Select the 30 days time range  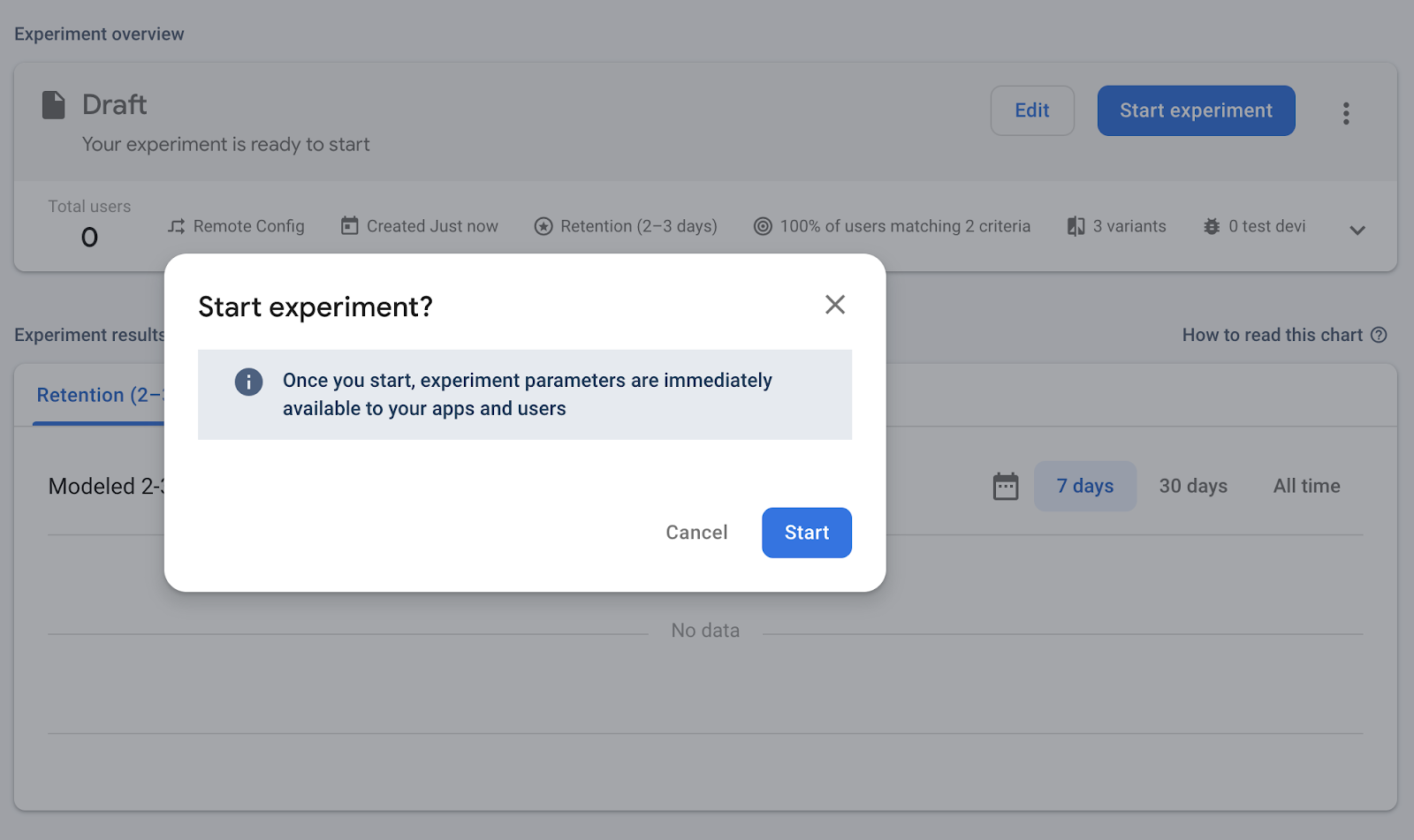pos(1193,486)
